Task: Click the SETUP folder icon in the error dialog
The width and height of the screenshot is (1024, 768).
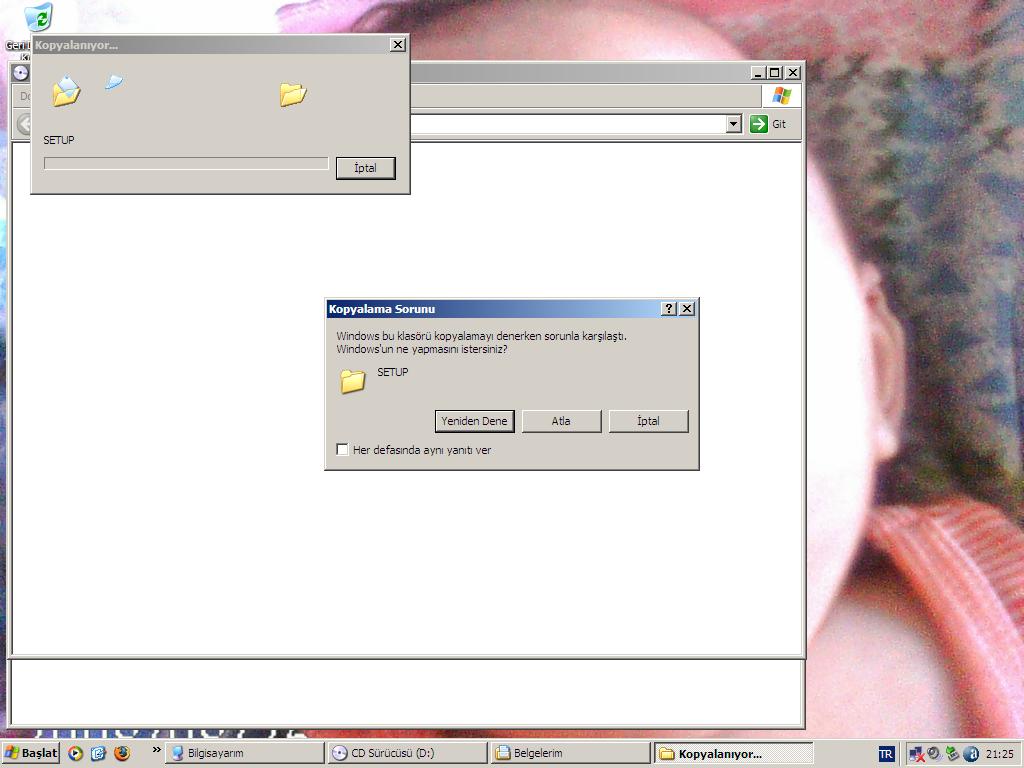Action: click(x=352, y=381)
